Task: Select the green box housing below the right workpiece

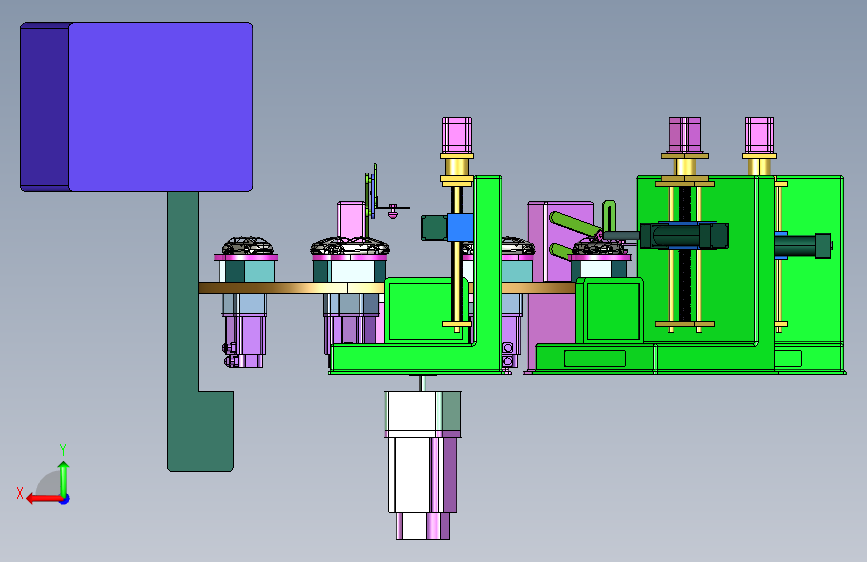Action: click(609, 310)
